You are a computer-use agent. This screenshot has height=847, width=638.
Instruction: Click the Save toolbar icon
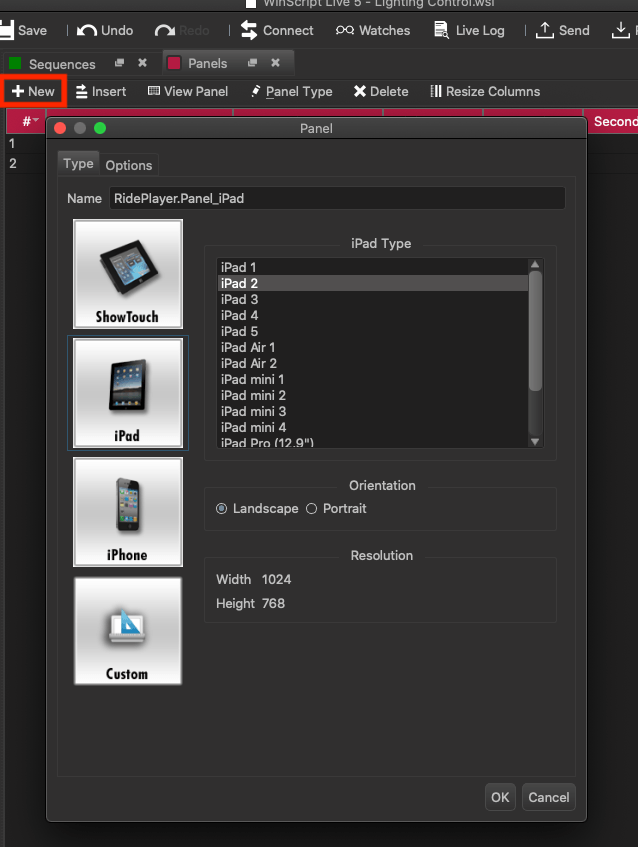tap(6, 30)
